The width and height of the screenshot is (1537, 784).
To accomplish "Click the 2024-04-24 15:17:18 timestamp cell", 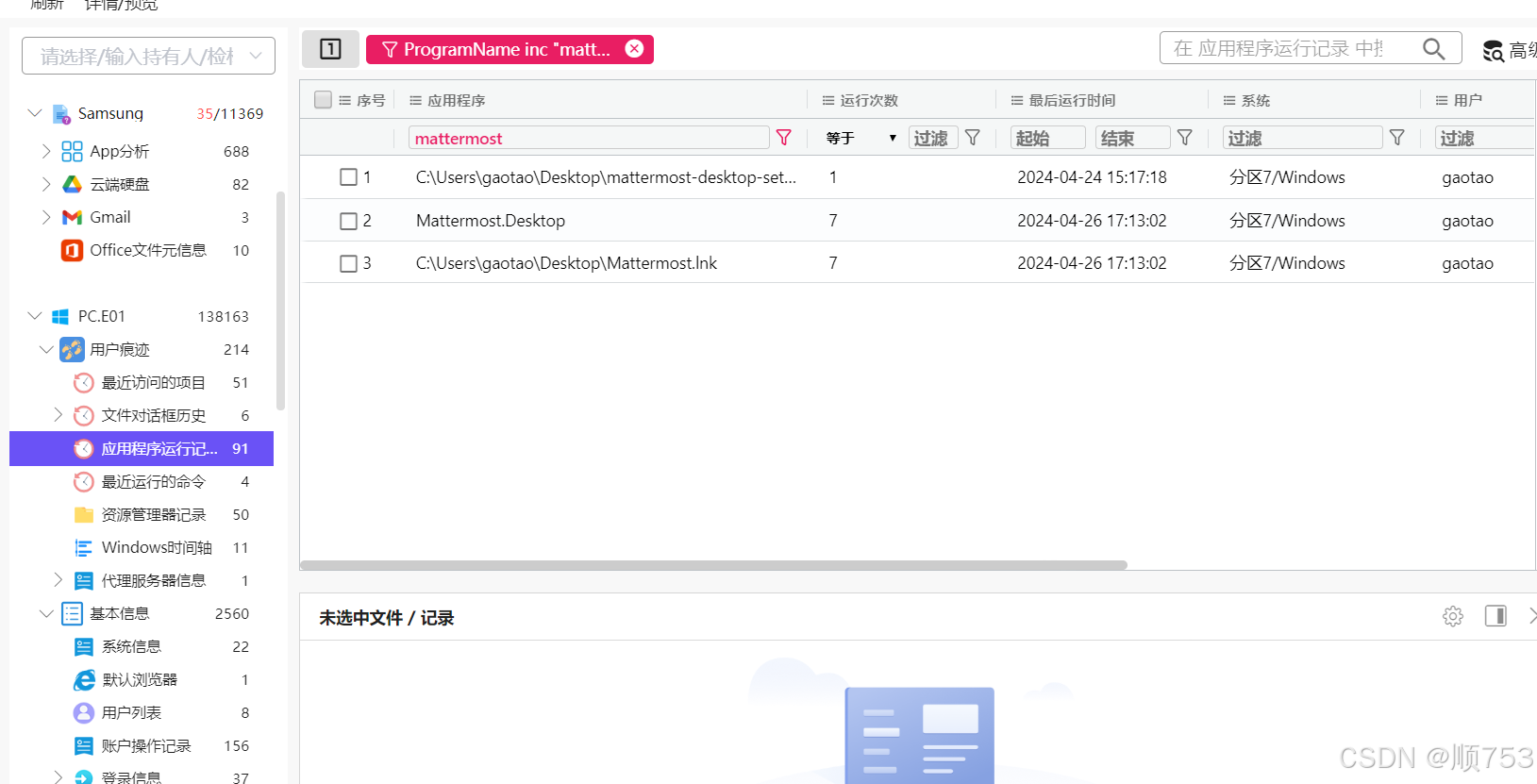I will (1092, 177).
